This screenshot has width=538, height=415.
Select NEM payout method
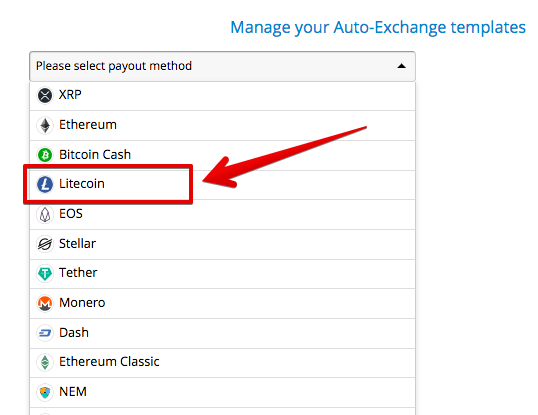[222, 393]
